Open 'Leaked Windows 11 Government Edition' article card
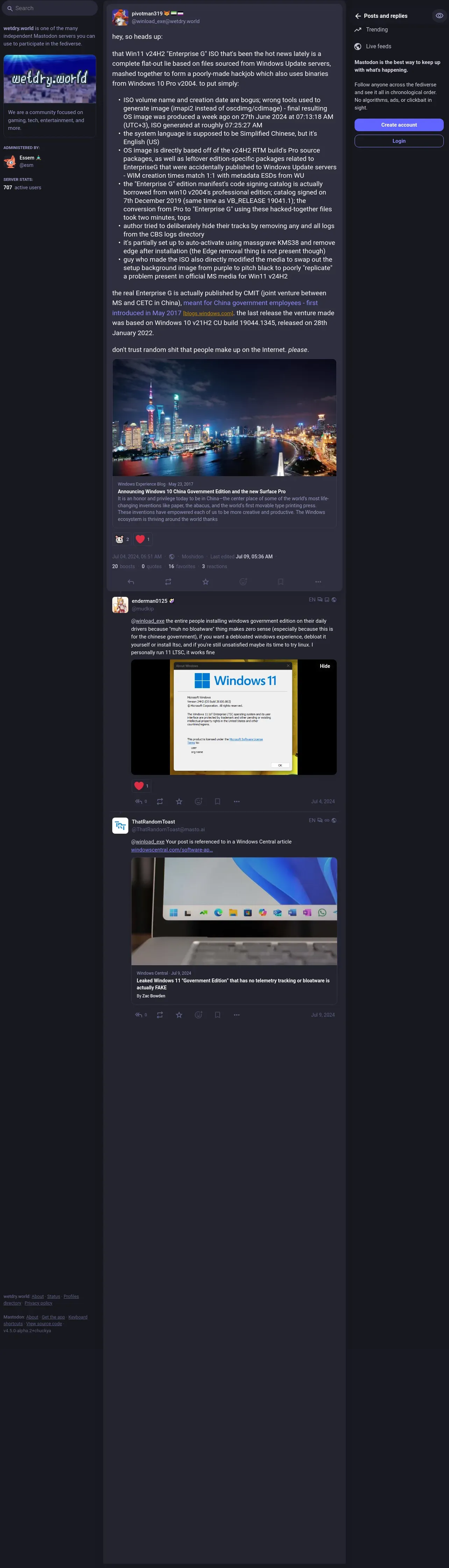This screenshot has height=1568, width=449. pyautogui.click(x=234, y=984)
